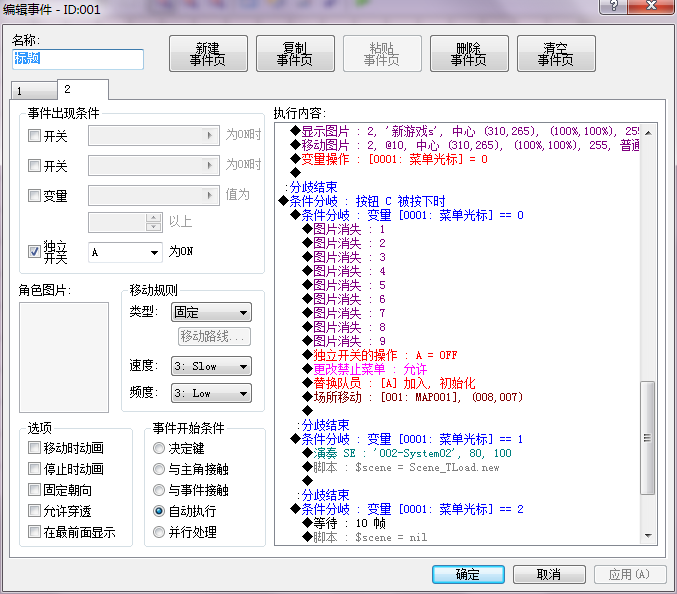Screen dimensions: 677x594
Task: Select 图片消失 : 7 line
Action: pyautogui.click(x=344, y=313)
